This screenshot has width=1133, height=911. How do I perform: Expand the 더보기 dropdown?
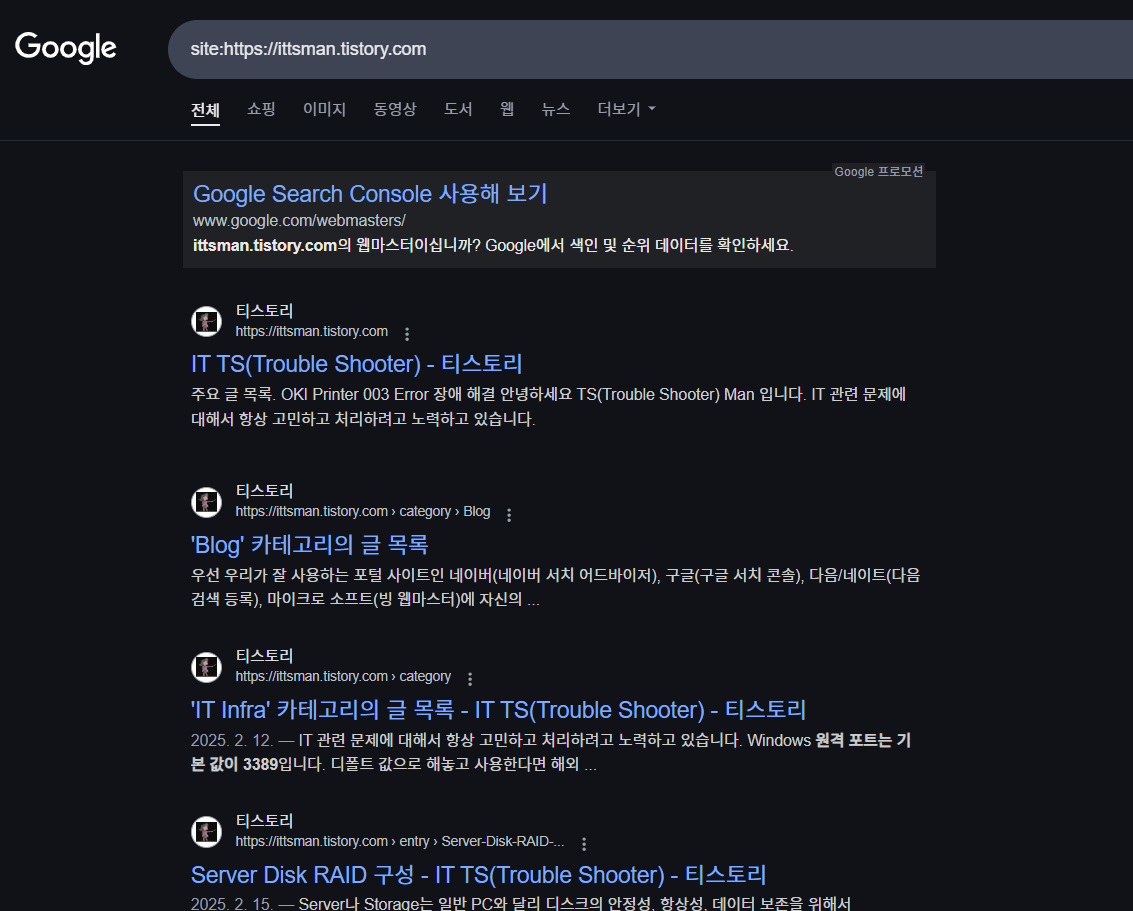(626, 109)
